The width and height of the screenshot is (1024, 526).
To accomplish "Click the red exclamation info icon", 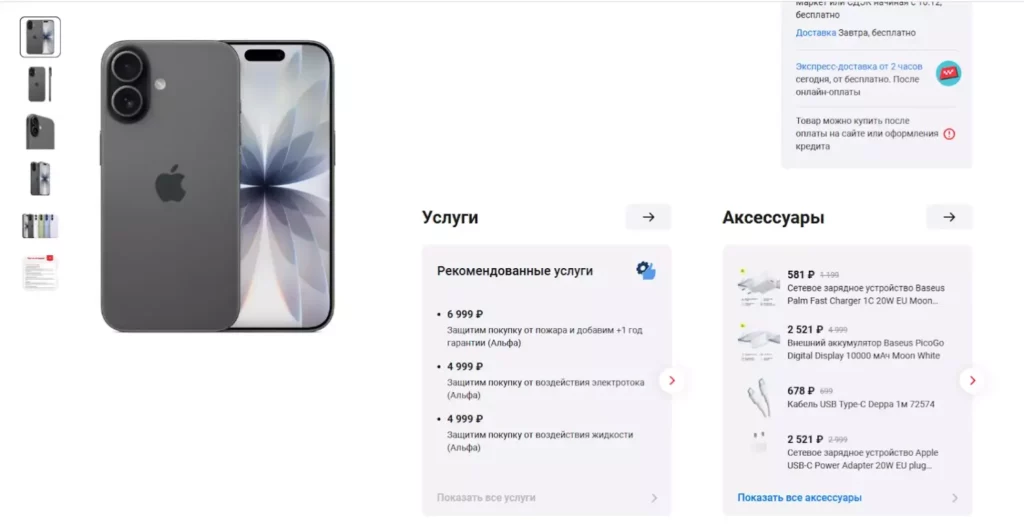I will coord(949,134).
